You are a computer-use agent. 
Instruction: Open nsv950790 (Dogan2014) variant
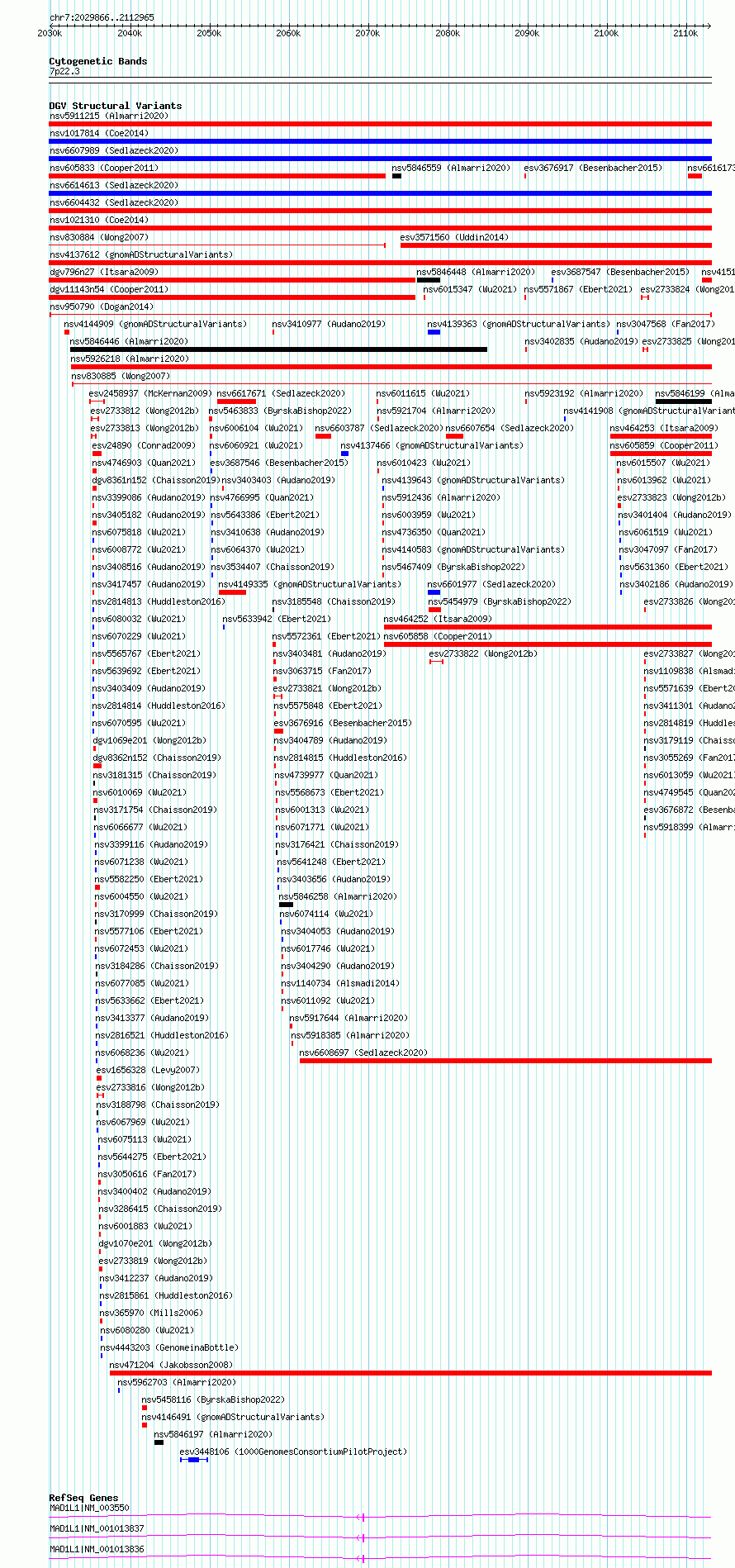pyautogui.click(x=102, y=306)
